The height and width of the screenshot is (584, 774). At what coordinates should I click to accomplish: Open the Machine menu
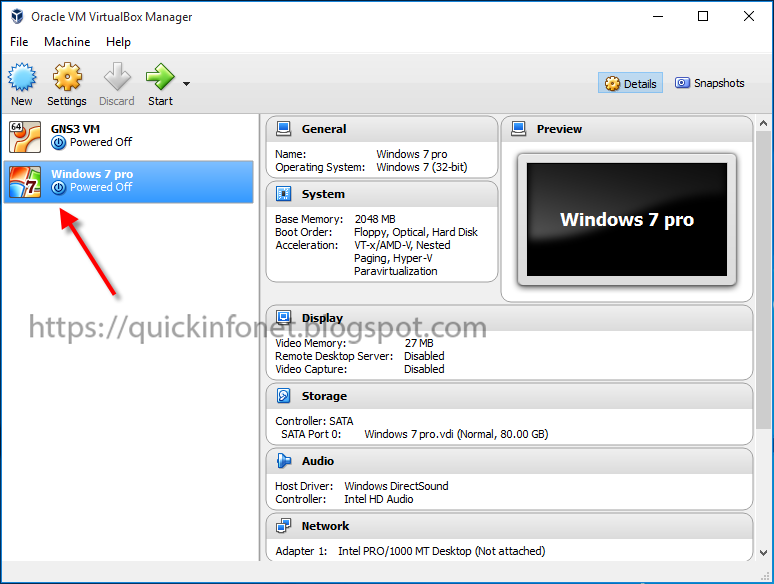[x=67, y=42]
